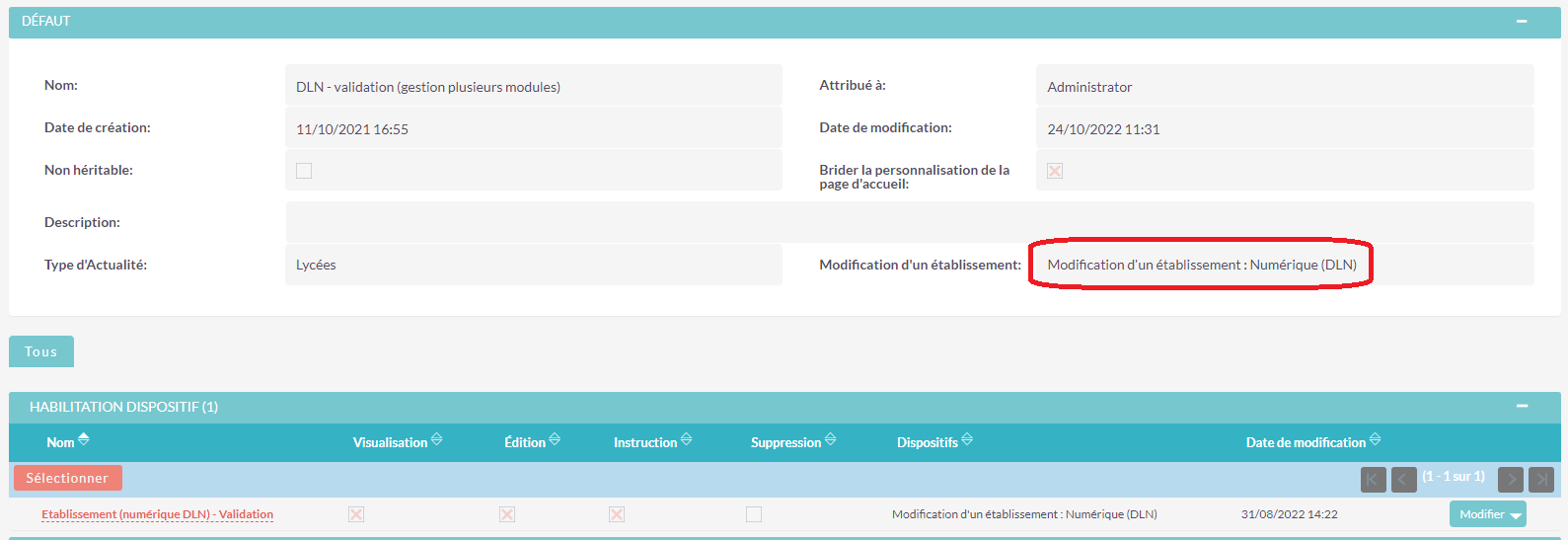The width and height of the screenshot is (1568, 540).
Task: Sort list by Nom column icon
Action: pyautogui.click(x=84, y=439)
